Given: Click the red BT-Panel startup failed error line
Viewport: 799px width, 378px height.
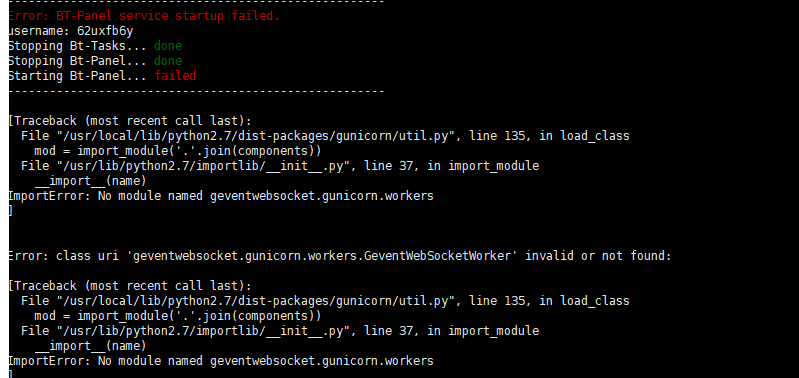Looking at the screenshot, I should (x=144, y=16).
